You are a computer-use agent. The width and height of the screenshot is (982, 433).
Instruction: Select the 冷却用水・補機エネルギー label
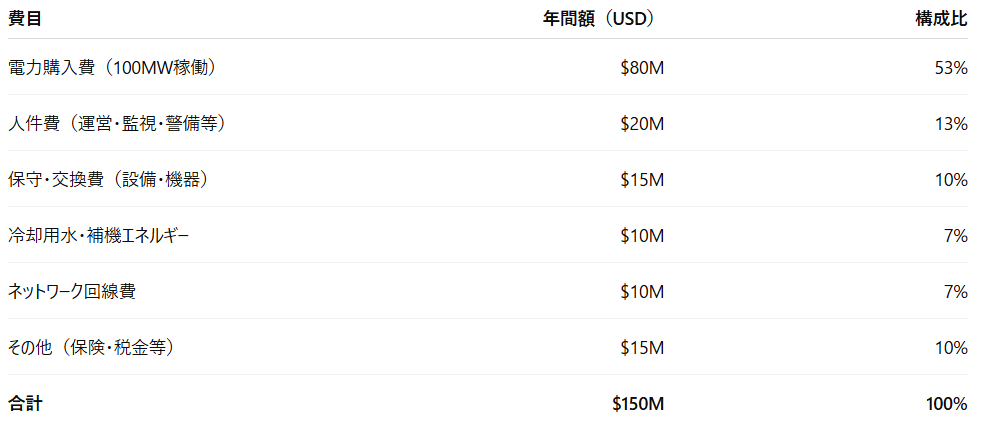[98, 236]
